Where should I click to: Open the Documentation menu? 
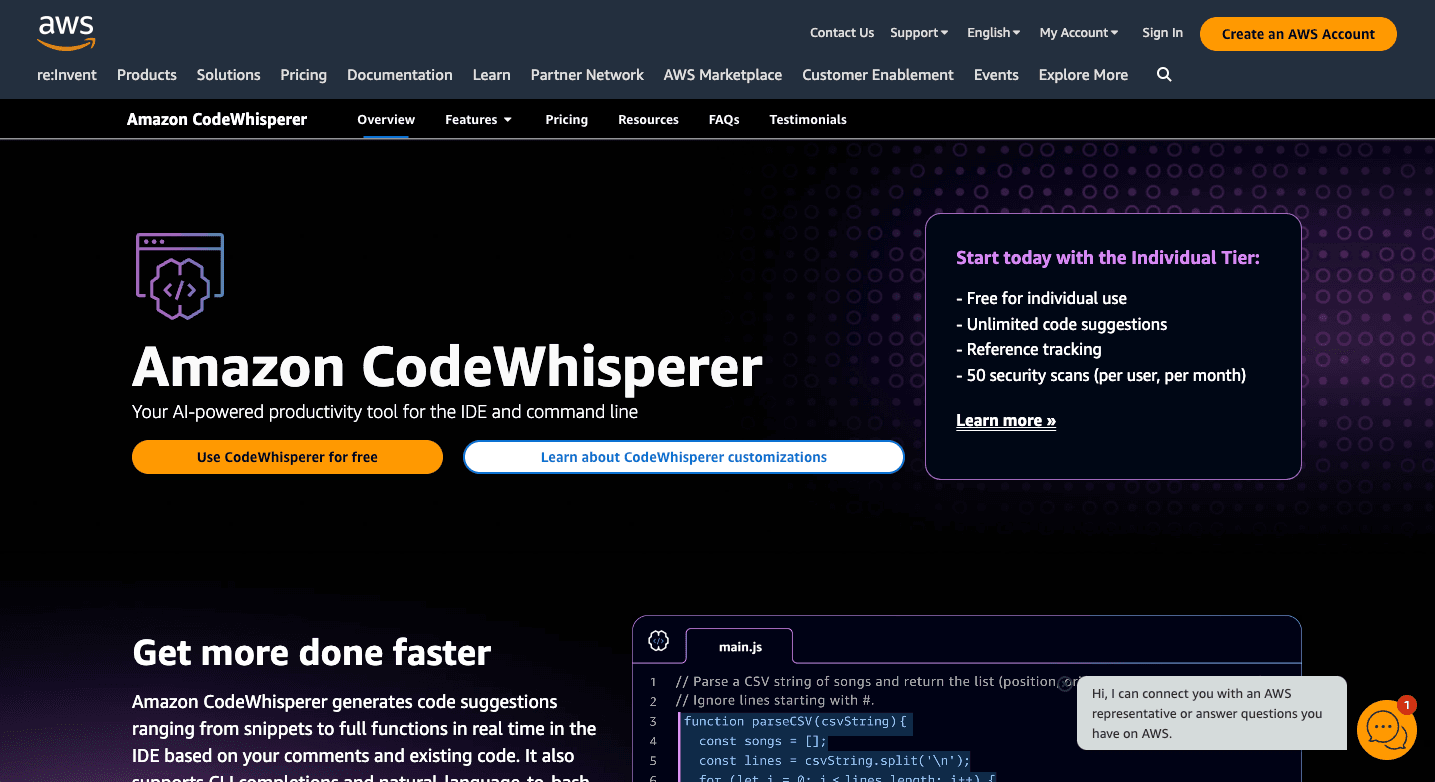tap(400, 75)
